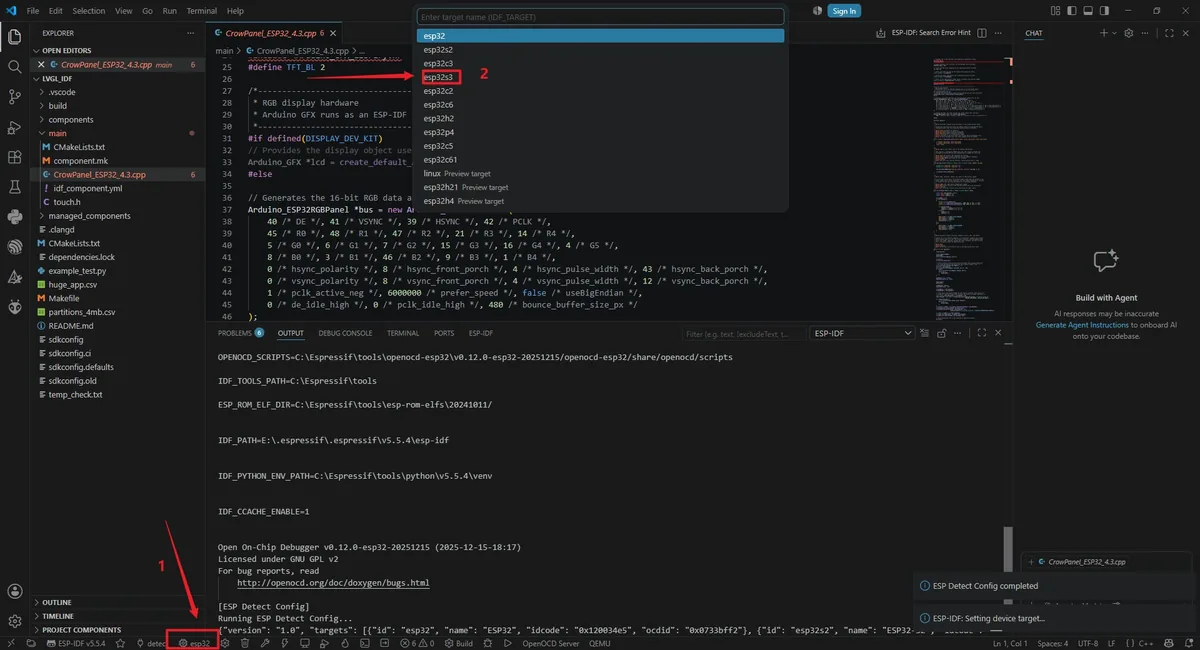Click Generate Agent Instructions link
Viewport: 1200px width, 650px height.
pyautogui.click(x=1082, y=325)
